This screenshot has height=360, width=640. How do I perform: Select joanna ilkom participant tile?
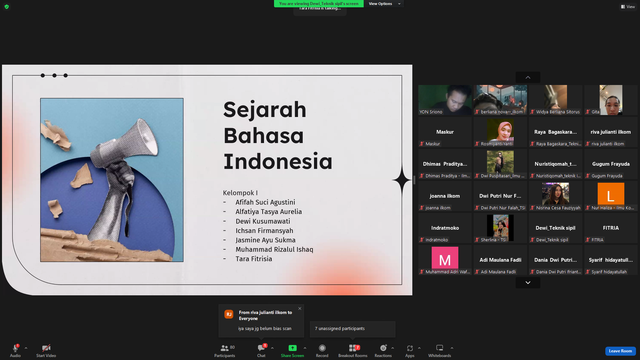pyautogui.click(x=445, y=196)
